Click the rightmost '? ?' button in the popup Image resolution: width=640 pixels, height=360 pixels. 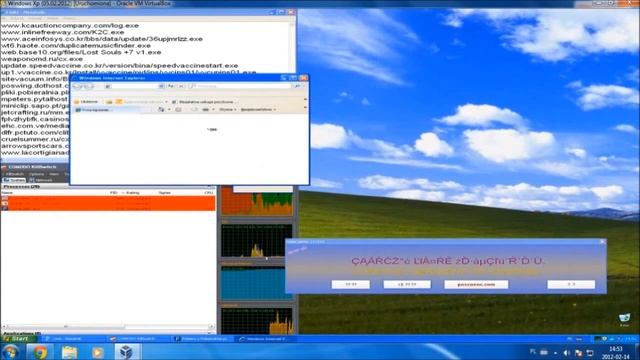pyautogui.click(x=571, y=284)
